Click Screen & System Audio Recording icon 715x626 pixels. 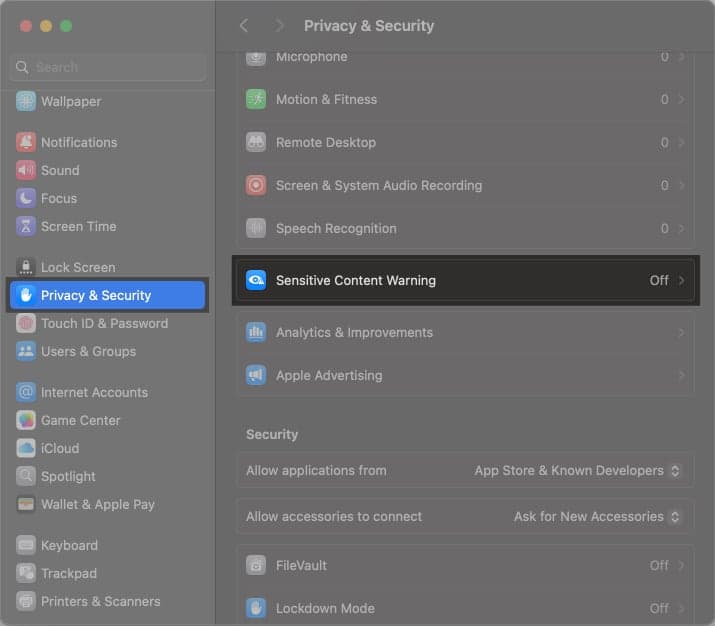pyautogui.click(x=256, y=186)
